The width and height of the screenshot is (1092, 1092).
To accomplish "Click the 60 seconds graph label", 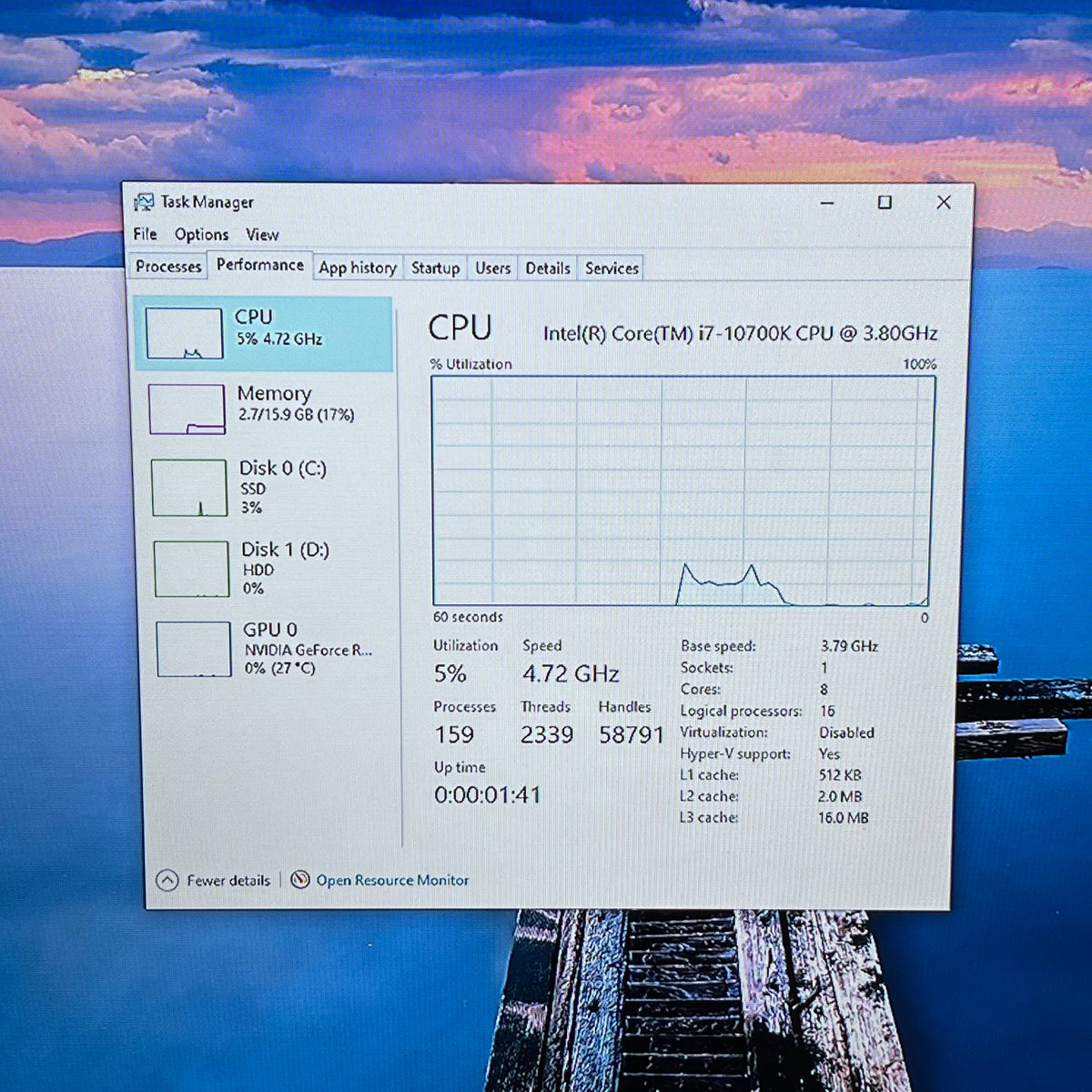I will tap(468, 617).
